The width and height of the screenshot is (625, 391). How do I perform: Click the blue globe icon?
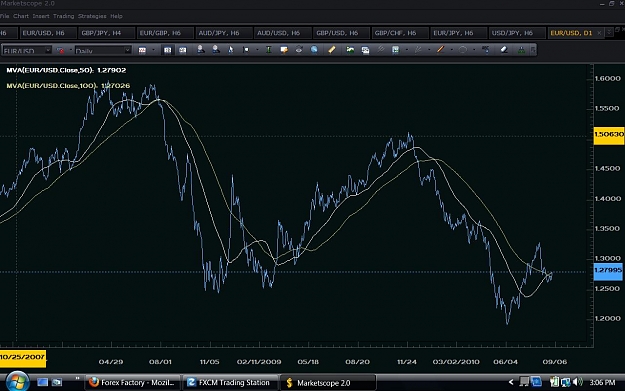tap(314, 50)
